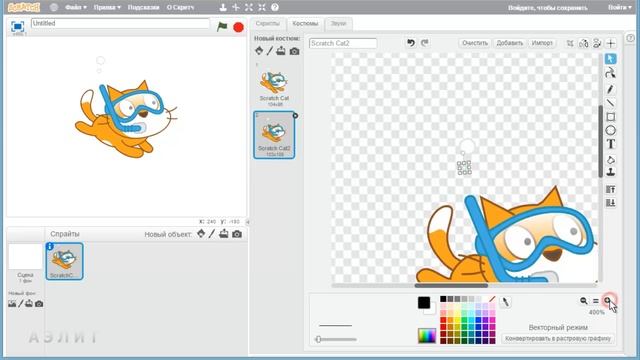This screenshot has width=640, height=360.
Task: Zoom in on the paint canvas
Action: (607, 301)
